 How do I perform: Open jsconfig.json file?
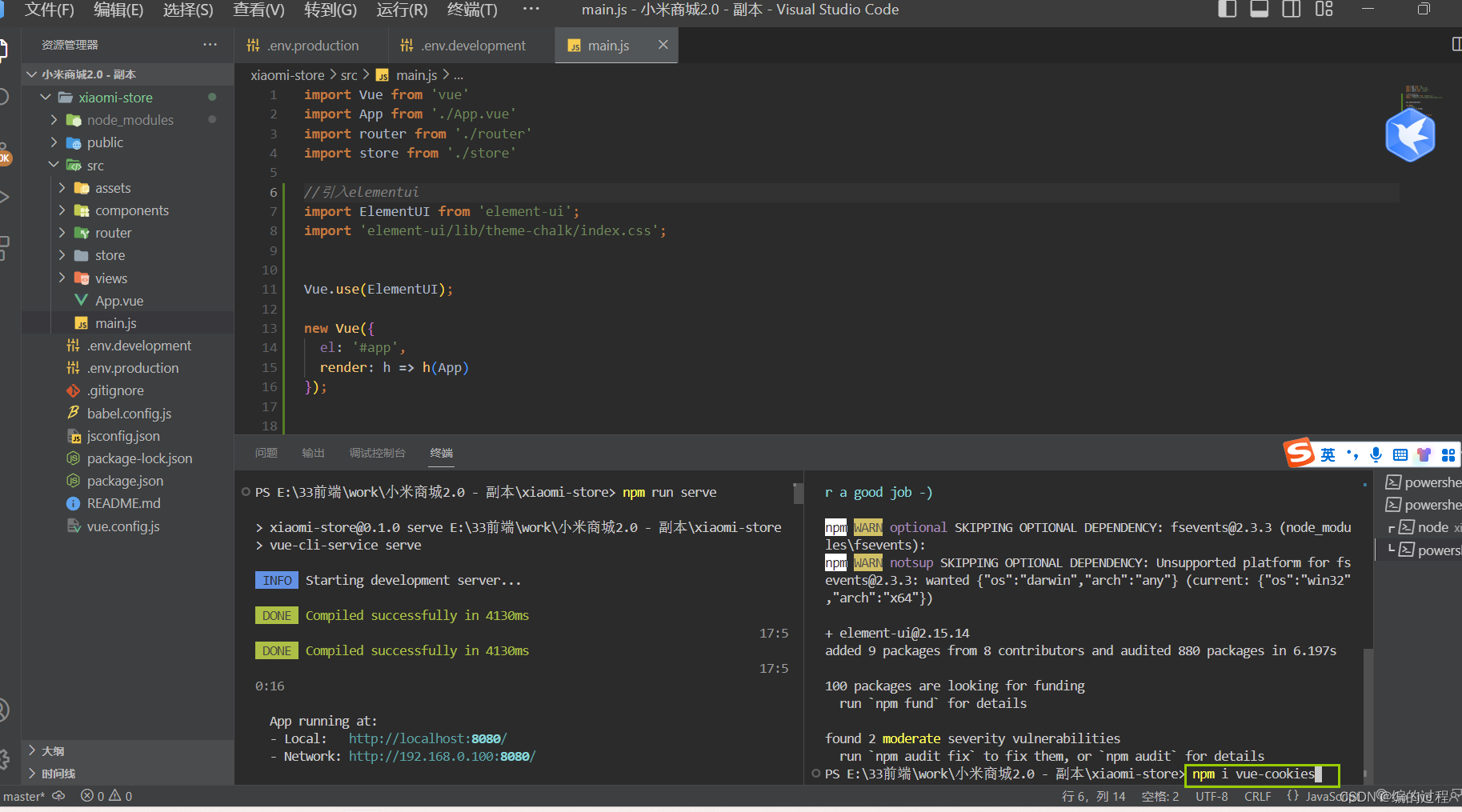[128, 436]
